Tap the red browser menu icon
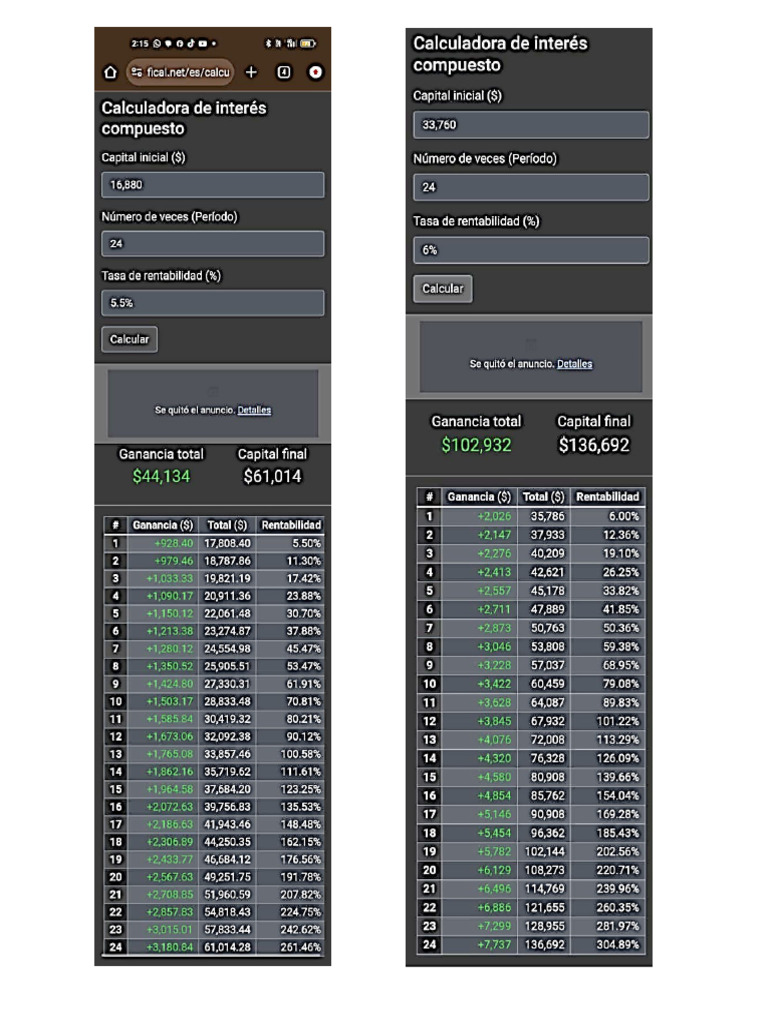This screenshot has height=1024, width=768. tap(315, 72)
